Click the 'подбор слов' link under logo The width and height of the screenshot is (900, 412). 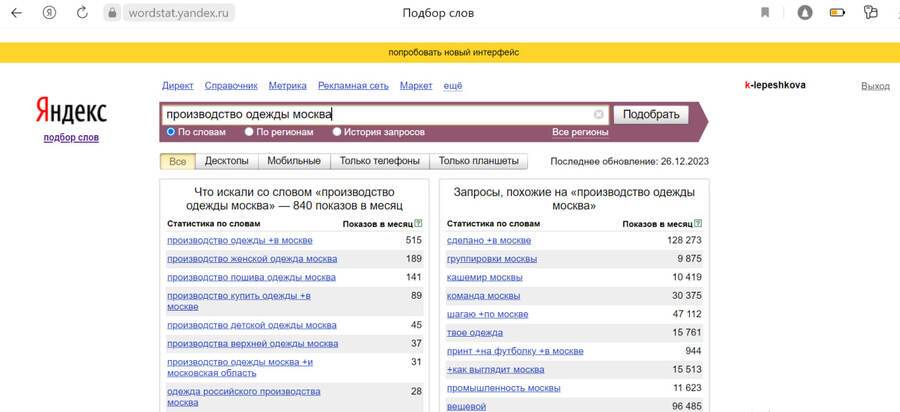[71, 138]
